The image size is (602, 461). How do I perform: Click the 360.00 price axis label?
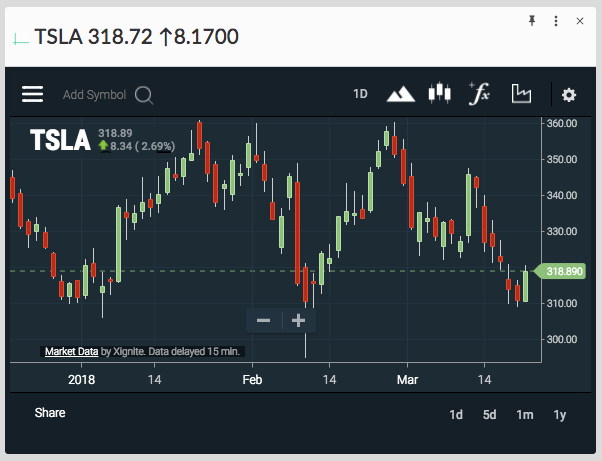[x=562, y=124]
